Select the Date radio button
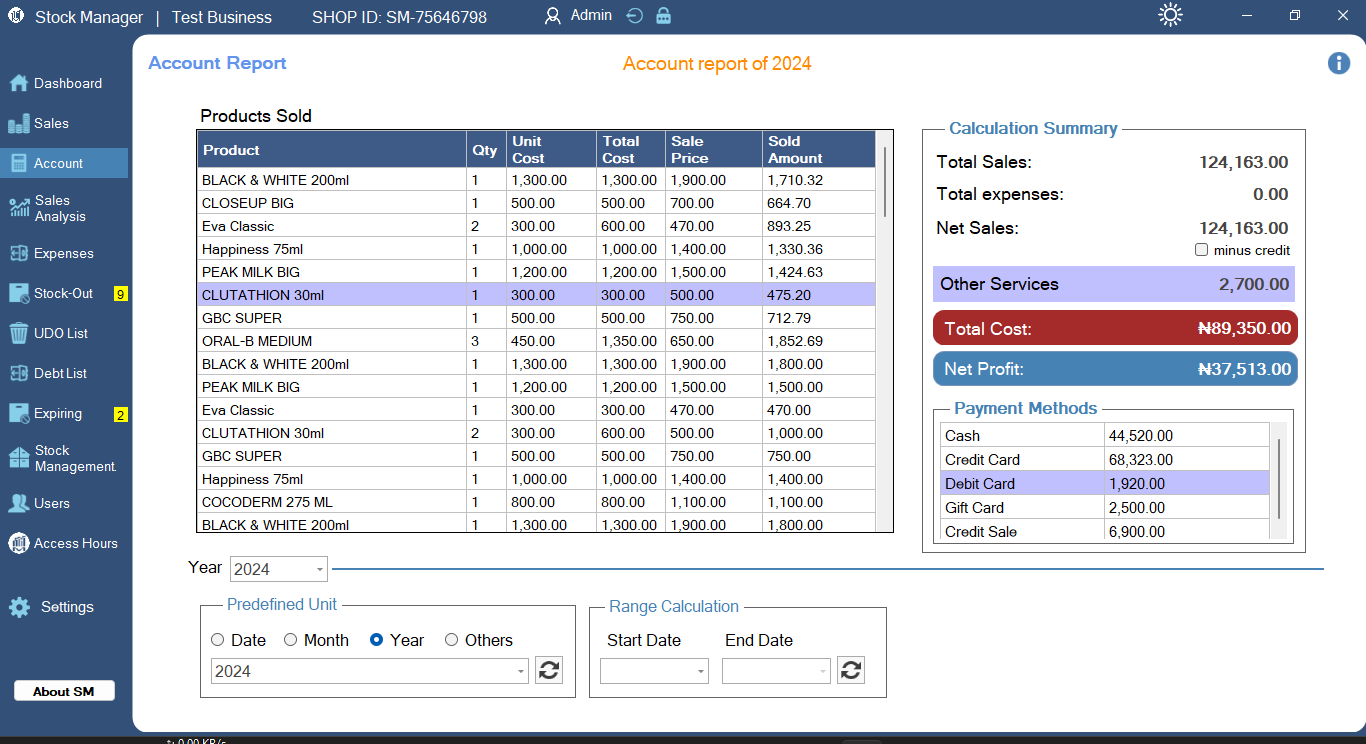 click(218, 640)
